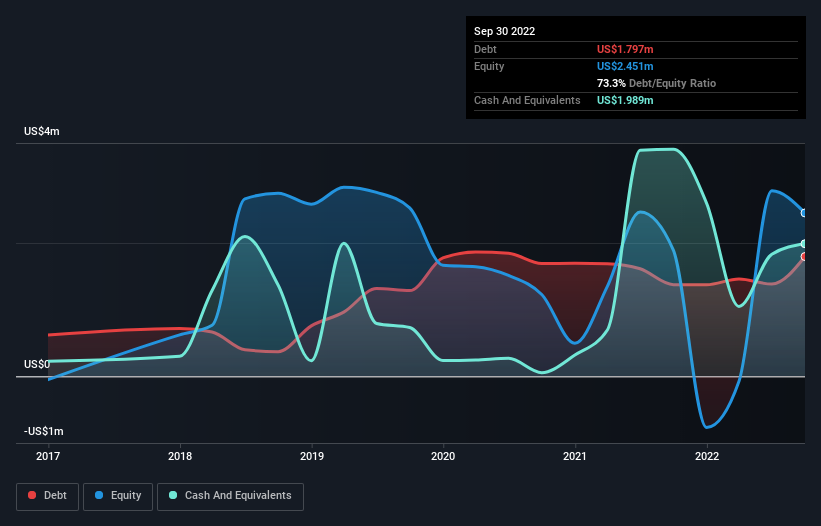Select the Cash endpoint marker on chart
Image resolution: width=821 pixels, height=526 pixels.
pyautogui.click(x=804, y=244)
